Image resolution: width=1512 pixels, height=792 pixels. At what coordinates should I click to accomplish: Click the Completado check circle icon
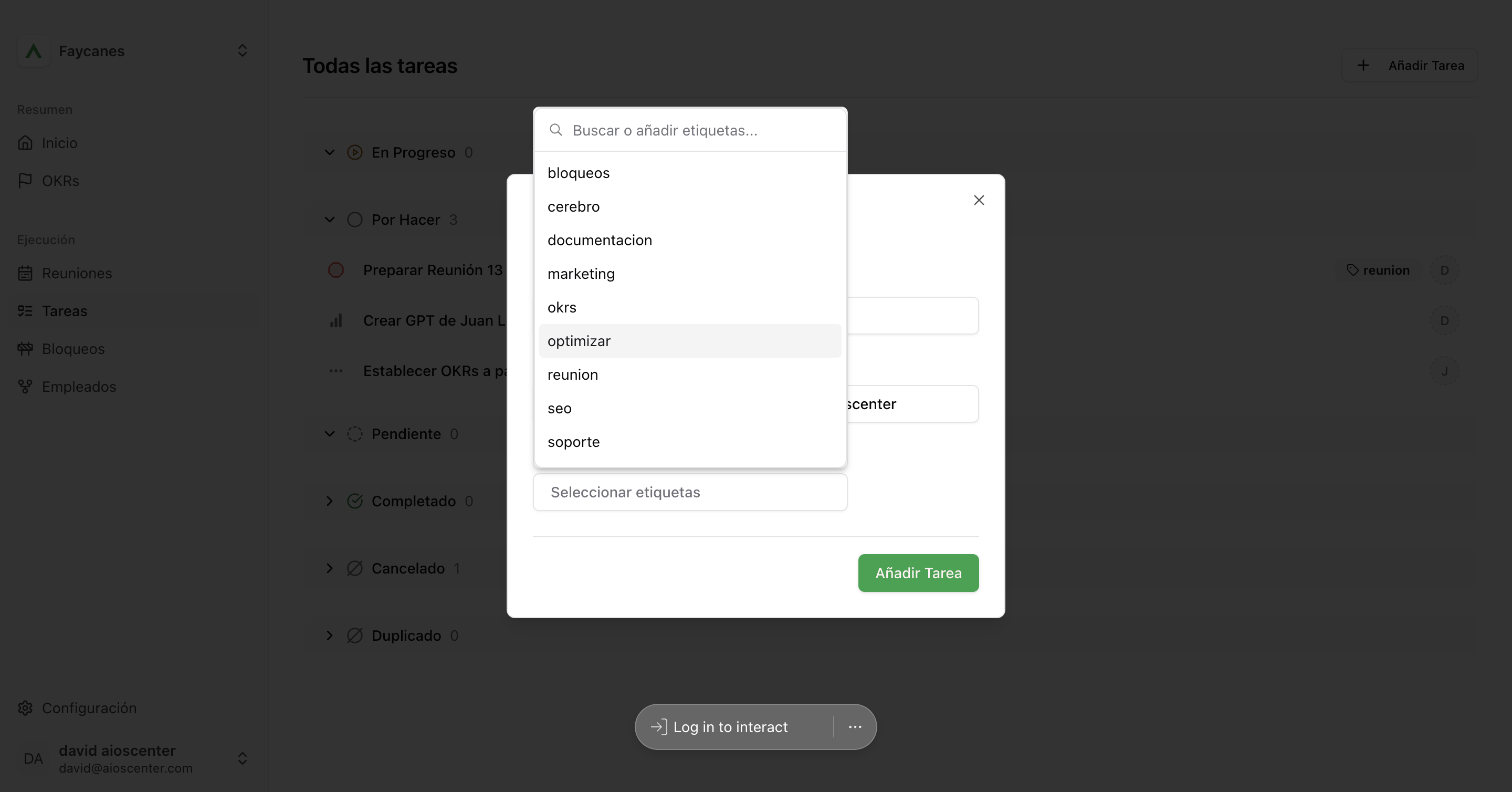coord(355,502)
